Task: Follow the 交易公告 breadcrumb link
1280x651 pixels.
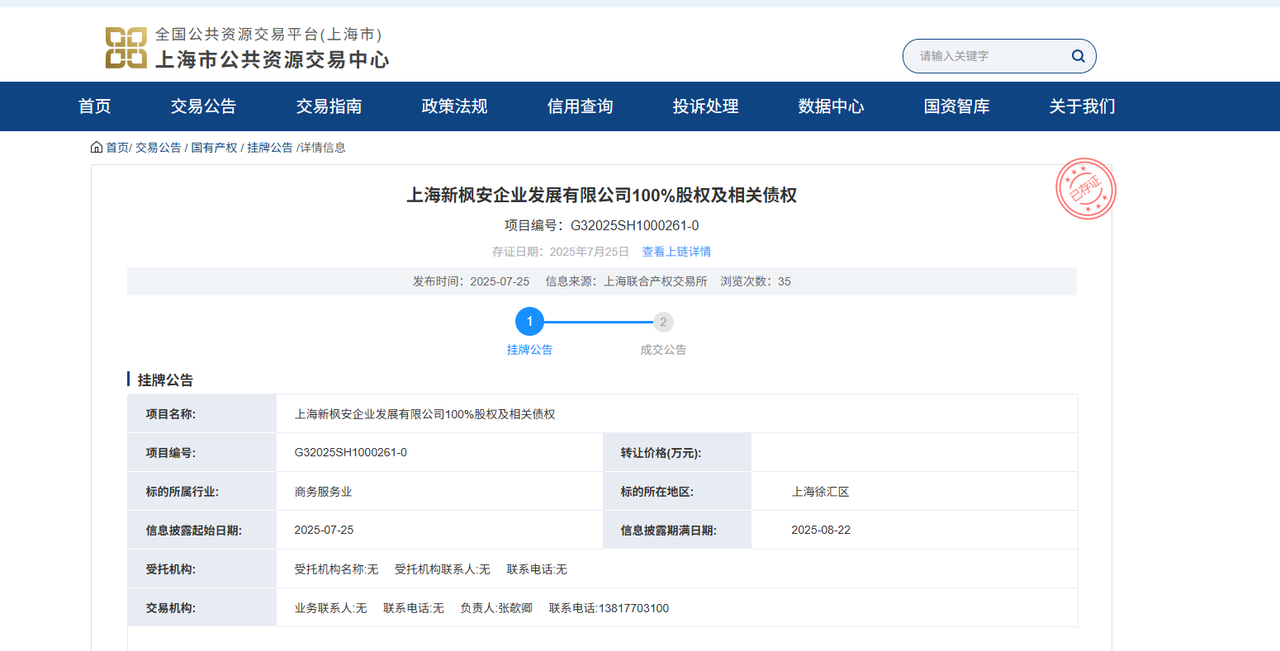Action: pyautogui.click(x=158, y=147)
